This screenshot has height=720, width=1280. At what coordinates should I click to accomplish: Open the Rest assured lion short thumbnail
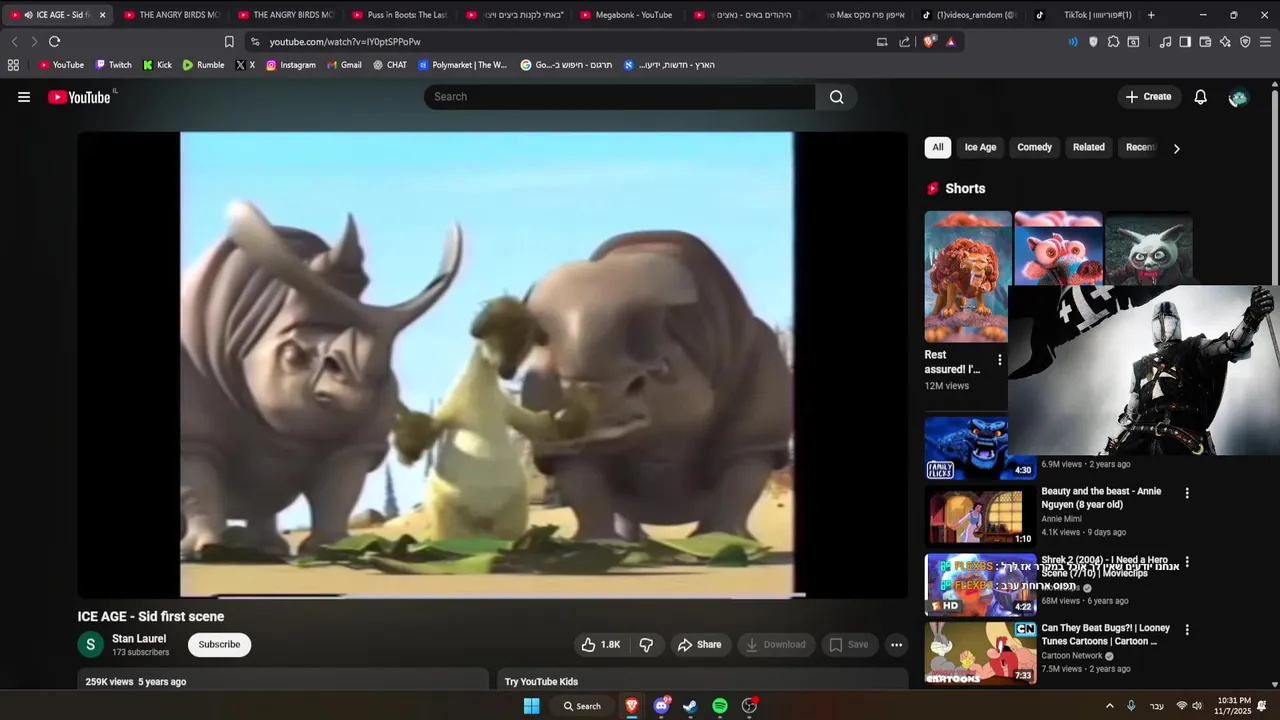click(968, 276)
